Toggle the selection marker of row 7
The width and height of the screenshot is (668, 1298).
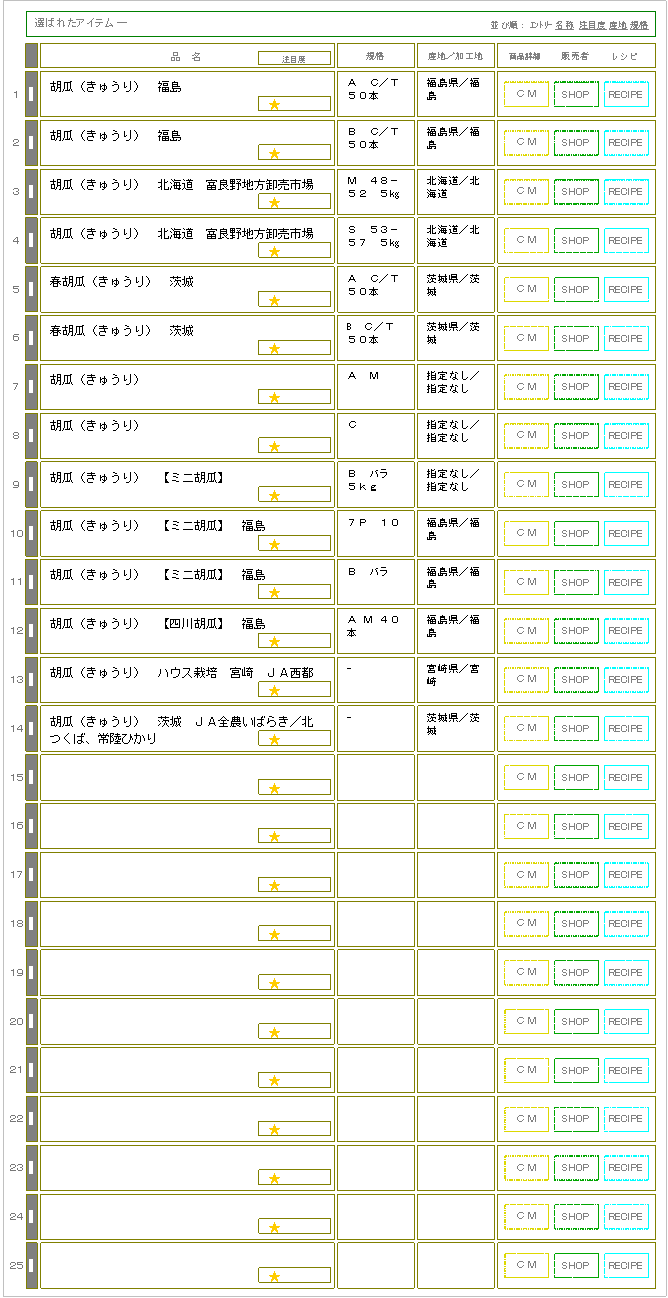click(31, 387)
